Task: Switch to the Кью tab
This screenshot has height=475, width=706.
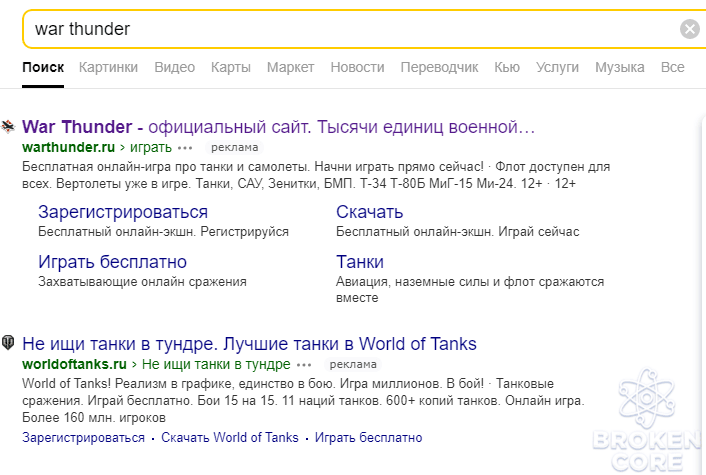Action: click(x=507, y=68)
